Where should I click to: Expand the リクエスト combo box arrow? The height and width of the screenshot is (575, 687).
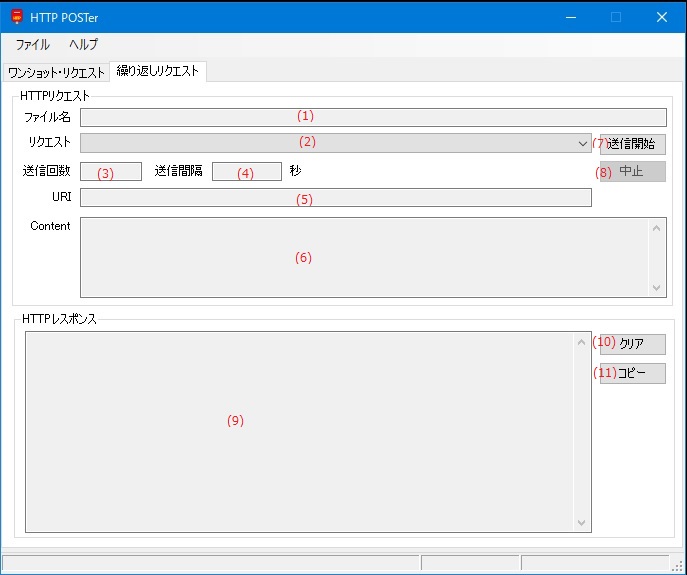point(582,143)
